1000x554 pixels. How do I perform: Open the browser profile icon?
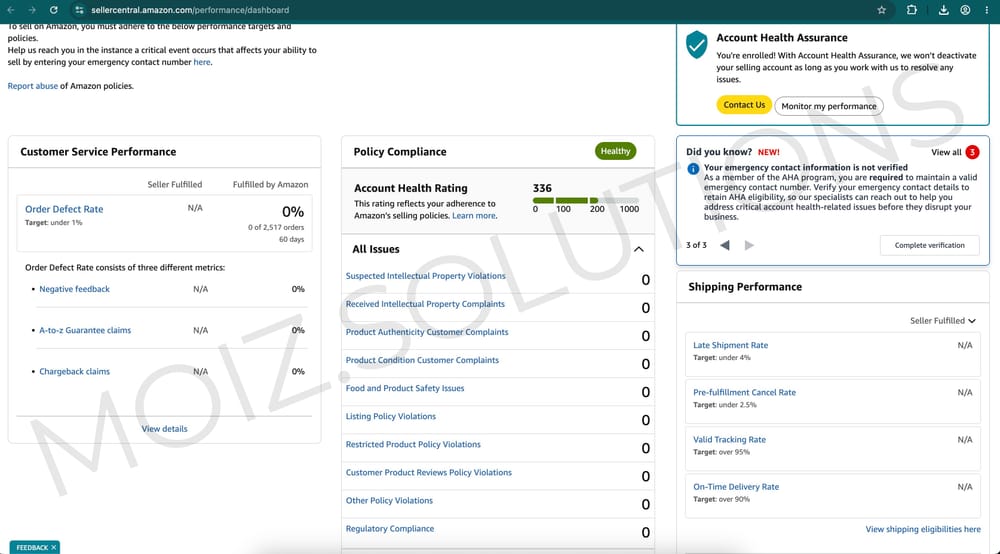(x=965, y=10)
